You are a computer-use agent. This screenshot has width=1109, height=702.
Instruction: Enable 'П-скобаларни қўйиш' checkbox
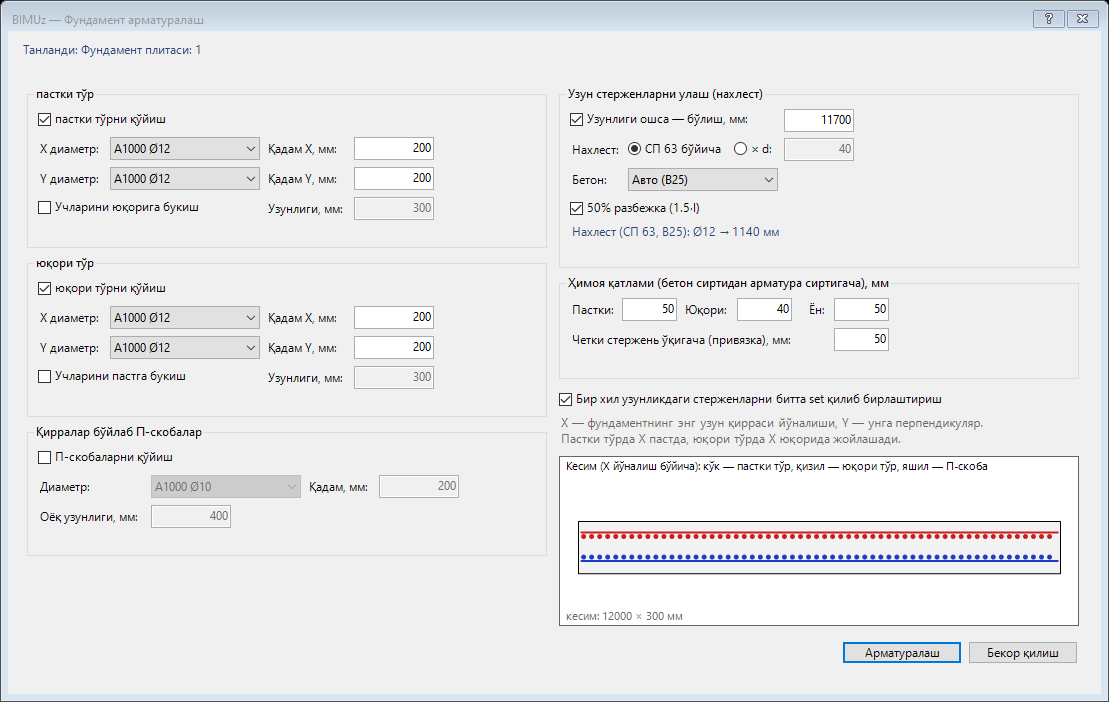pyautogui.click(x=45, y=457)
